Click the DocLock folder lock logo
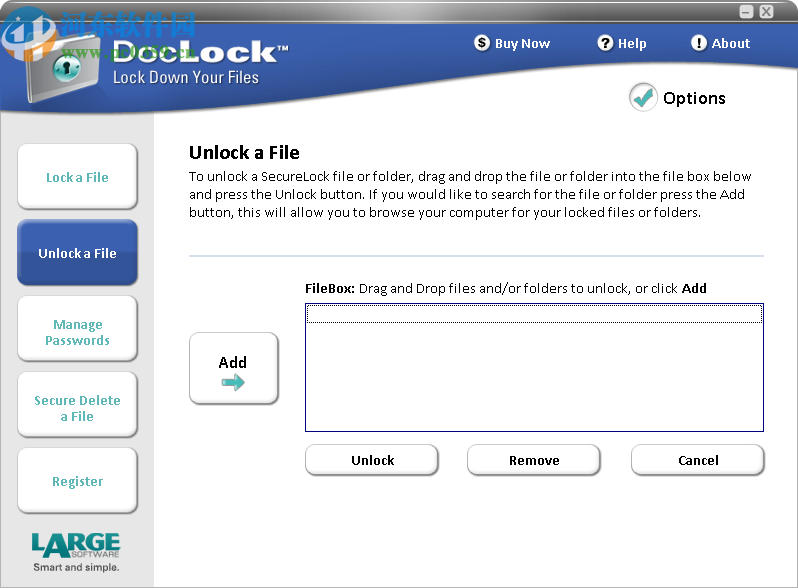This screenshot has width=798, height=588. [x=61, y=69]
